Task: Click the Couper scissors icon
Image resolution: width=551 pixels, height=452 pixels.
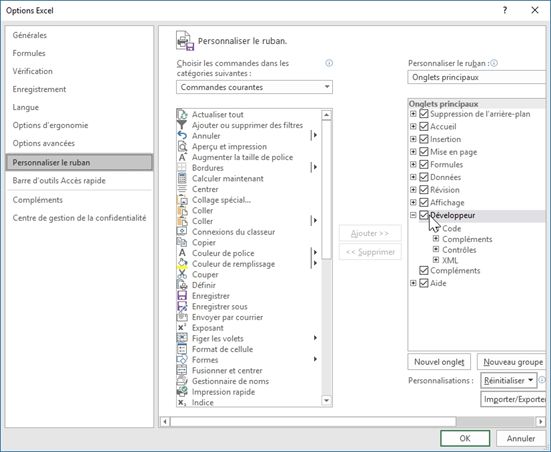Action: click(182, 275)
